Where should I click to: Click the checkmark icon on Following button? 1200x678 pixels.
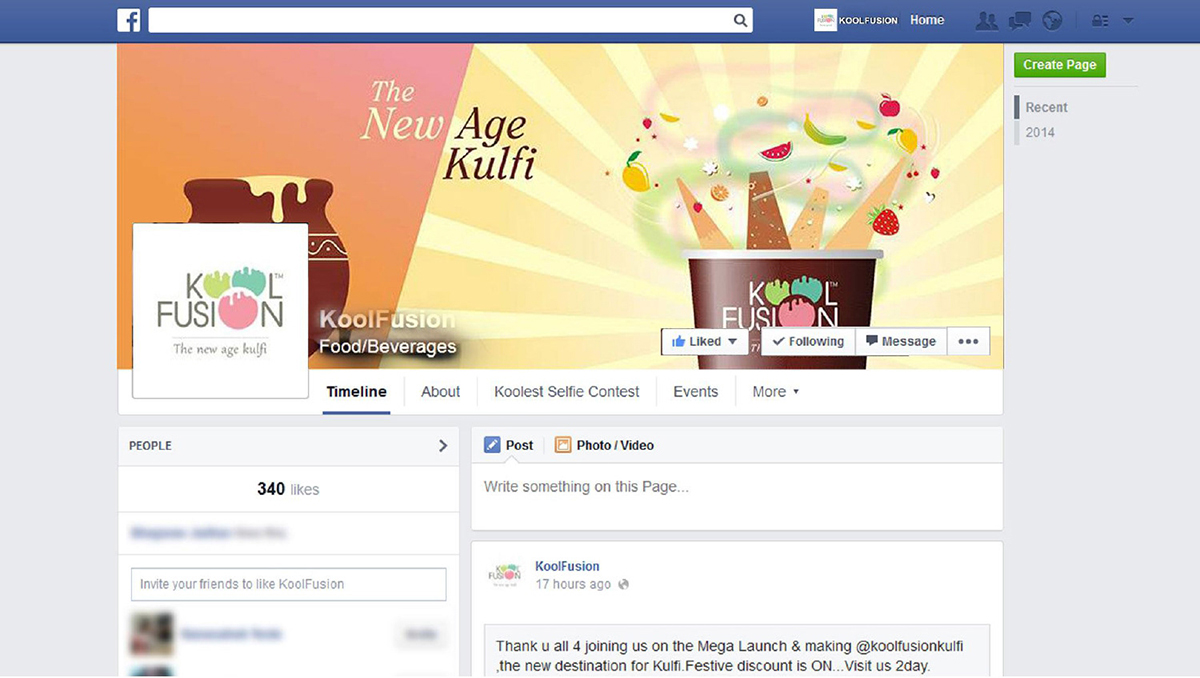(779, 342)
